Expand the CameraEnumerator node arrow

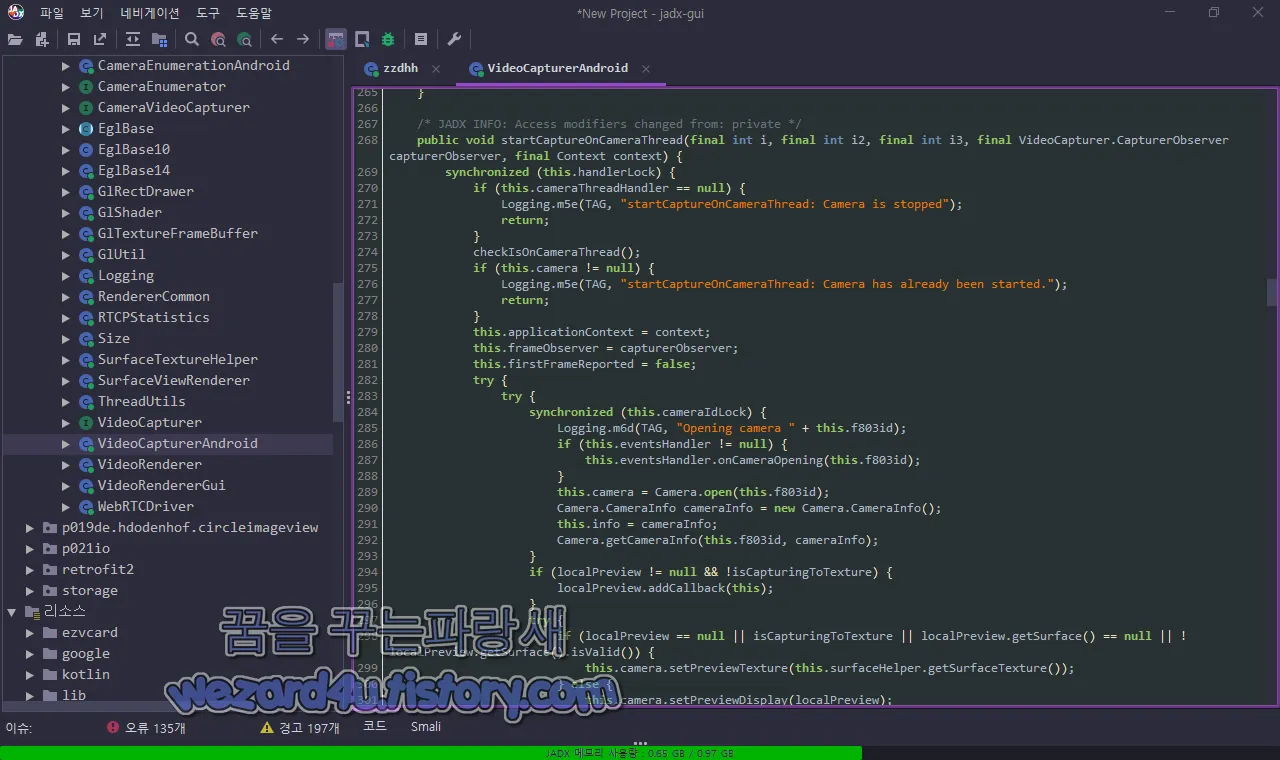pyautogui.click(x=66, y=86)
